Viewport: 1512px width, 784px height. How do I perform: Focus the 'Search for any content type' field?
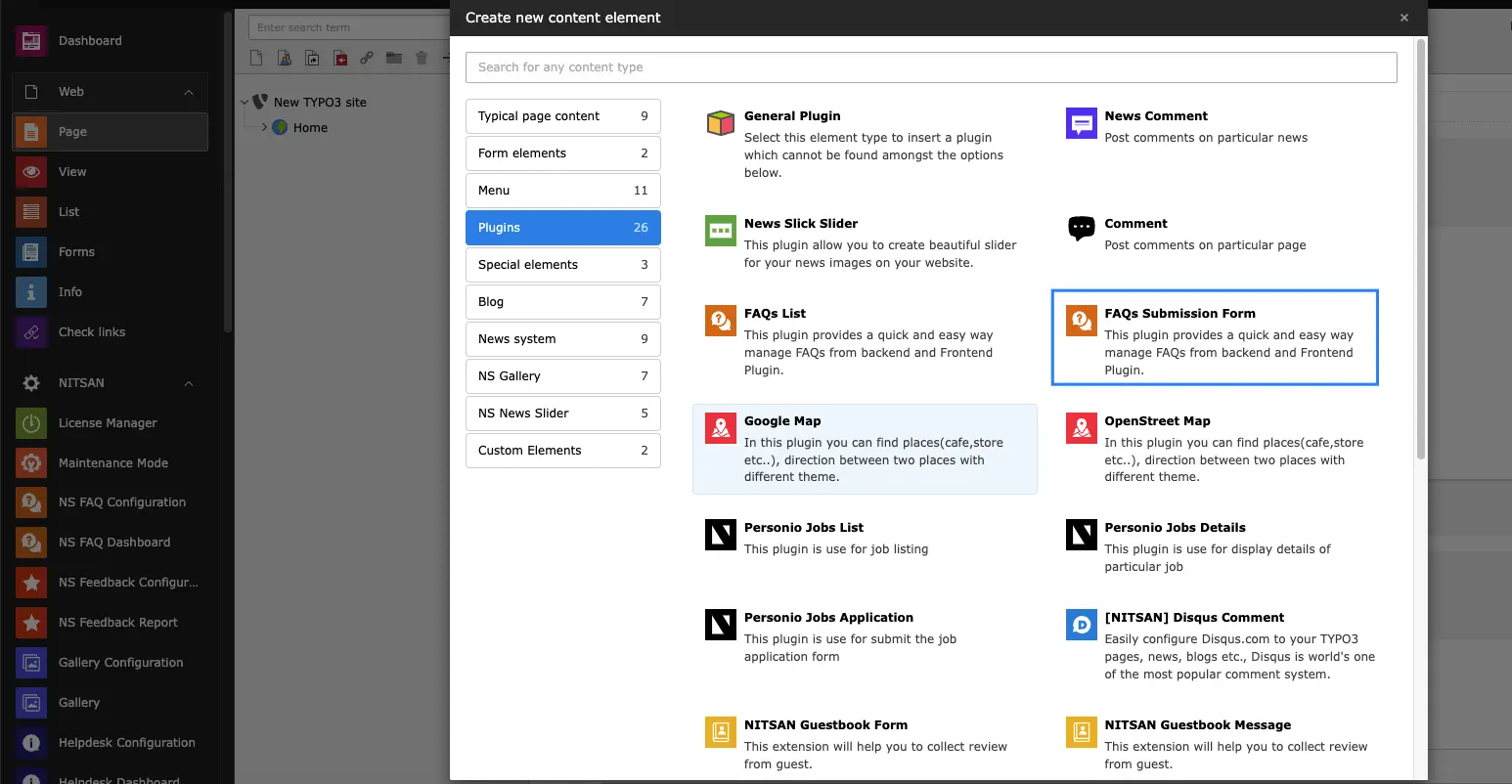pos(931,67)
